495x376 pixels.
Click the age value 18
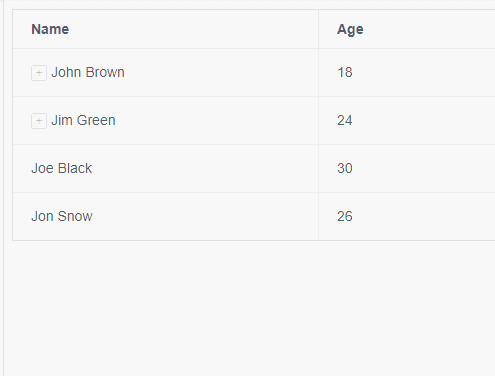click(345, 72)
